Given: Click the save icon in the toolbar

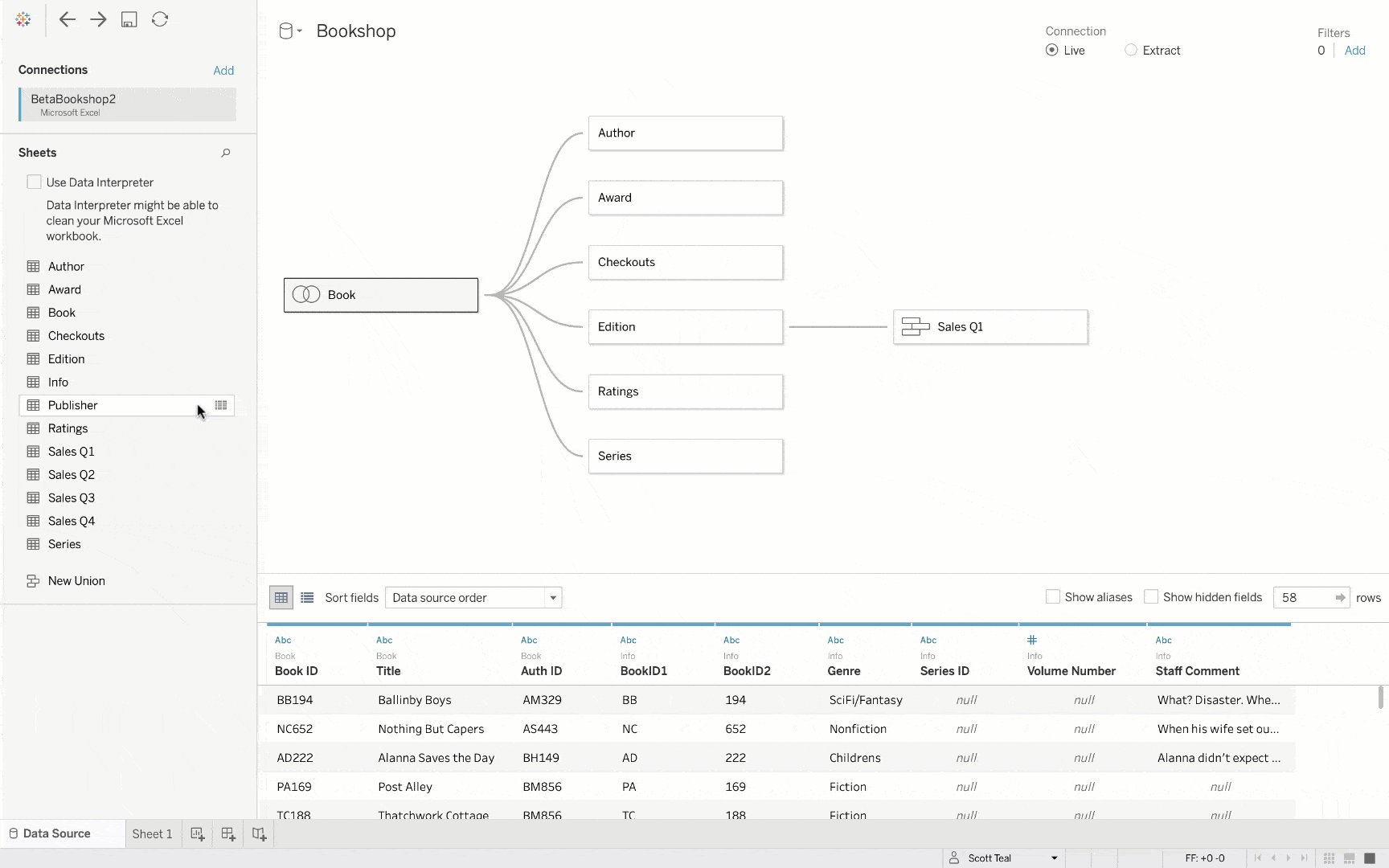Looking at the screenshot, I should [x=129, y=19].
